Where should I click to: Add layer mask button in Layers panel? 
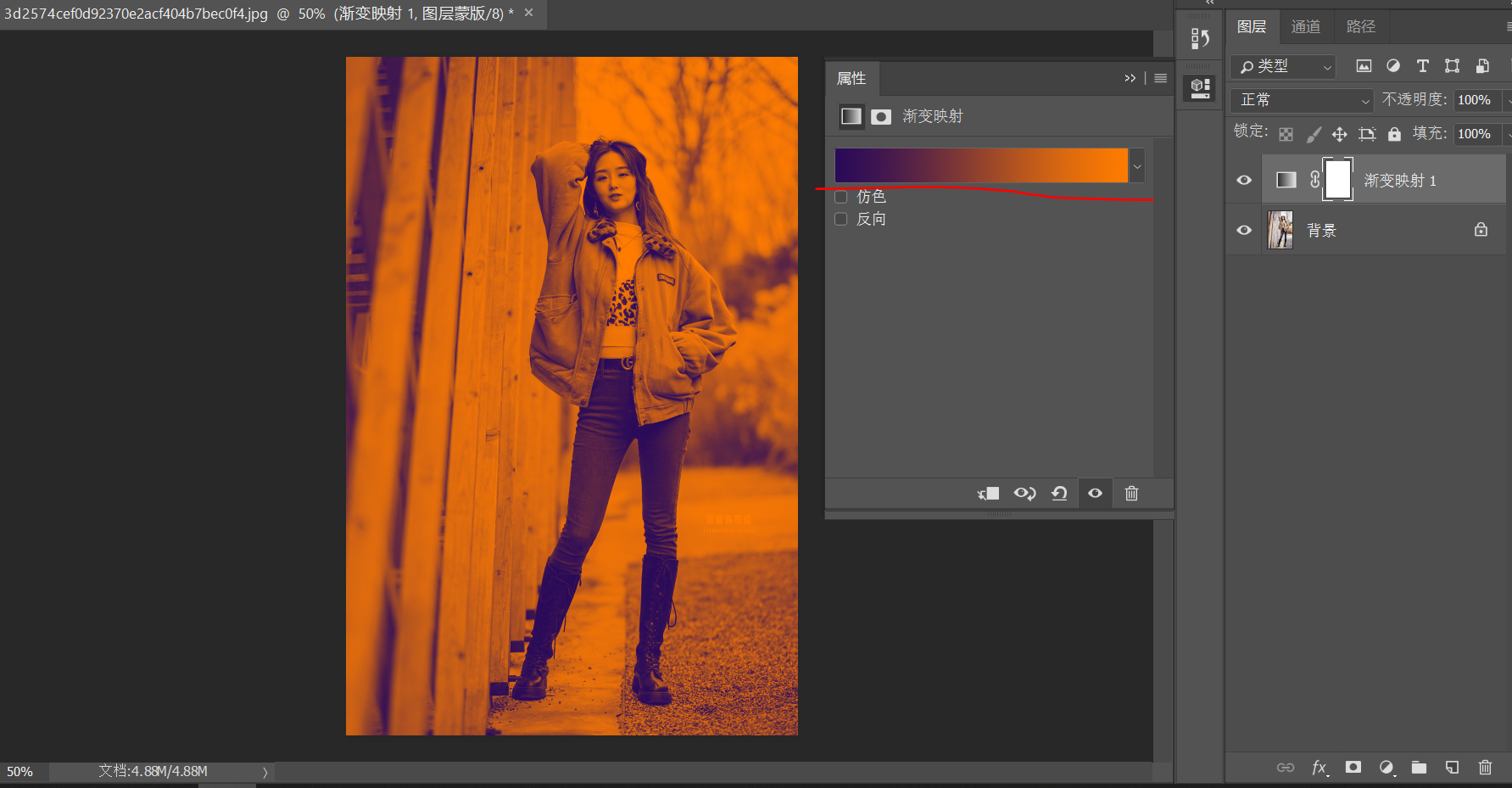pyautogui.click(x=1353, y=767)
